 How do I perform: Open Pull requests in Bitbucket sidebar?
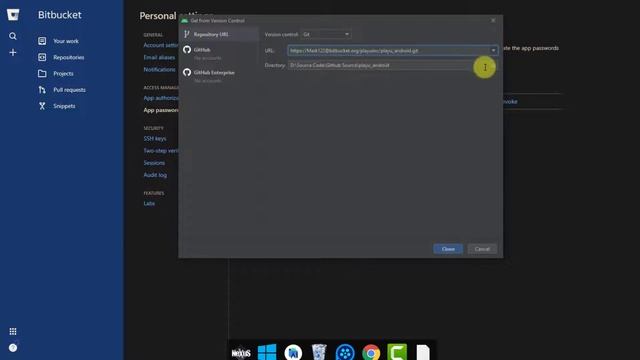[69, 90]
